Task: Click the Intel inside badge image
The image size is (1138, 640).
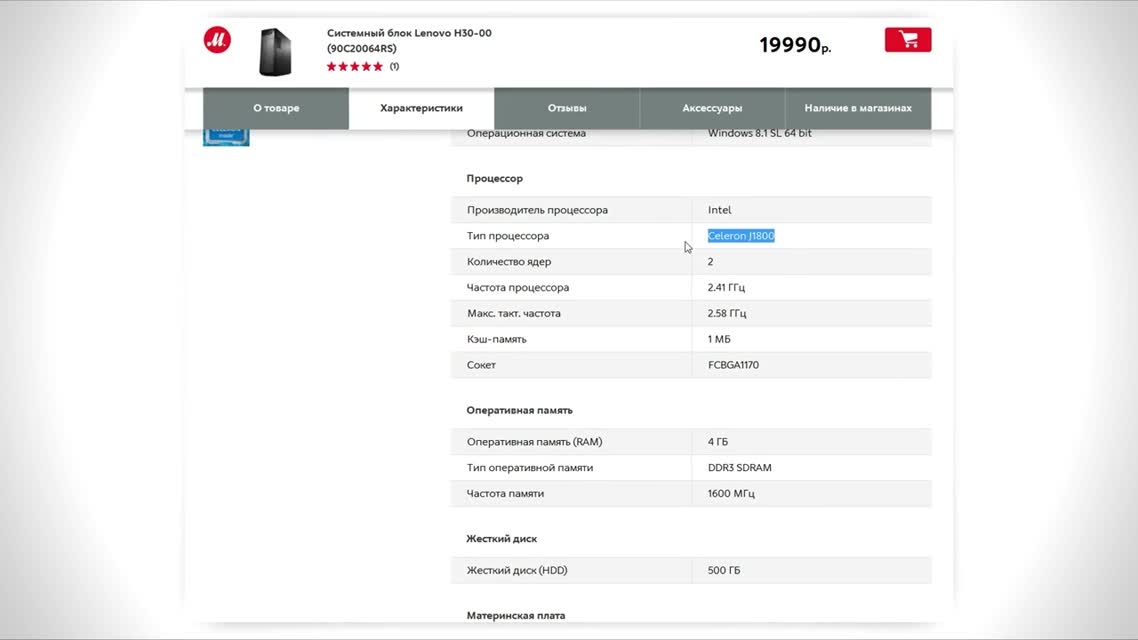Action: point(226,137)
